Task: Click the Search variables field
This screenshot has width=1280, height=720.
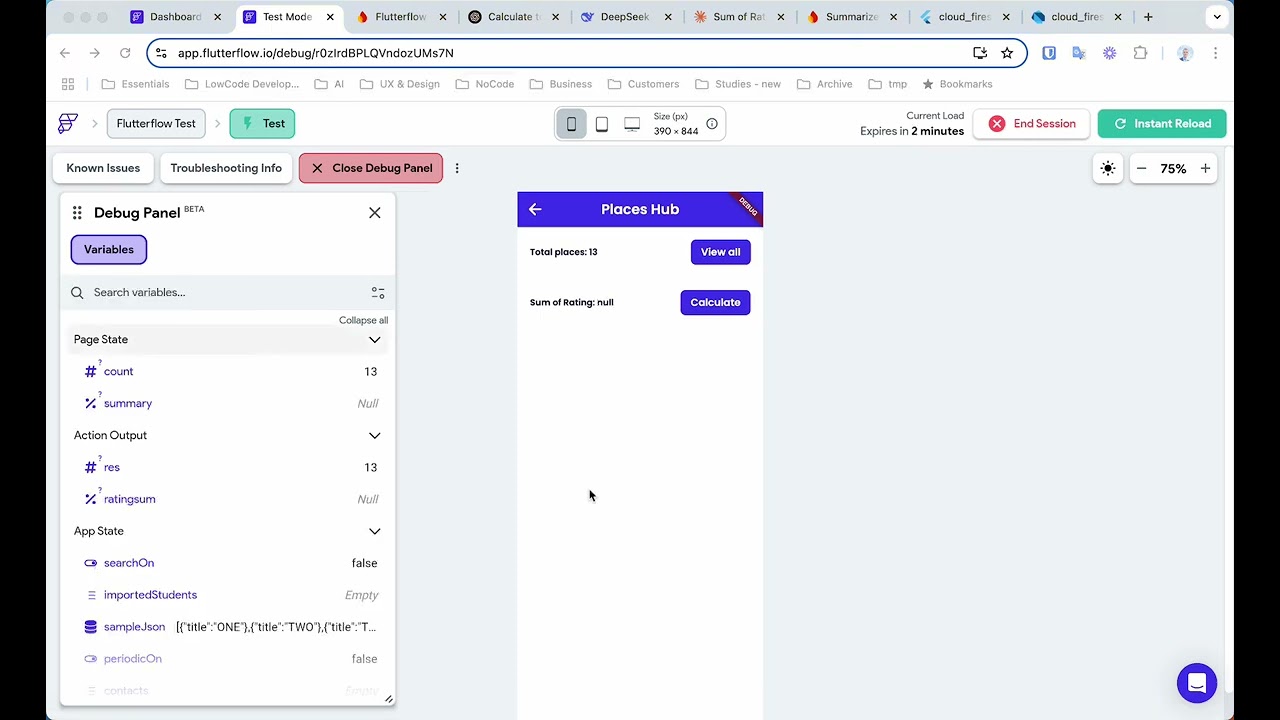Action: pyautogui.click(x=228, y=293)
